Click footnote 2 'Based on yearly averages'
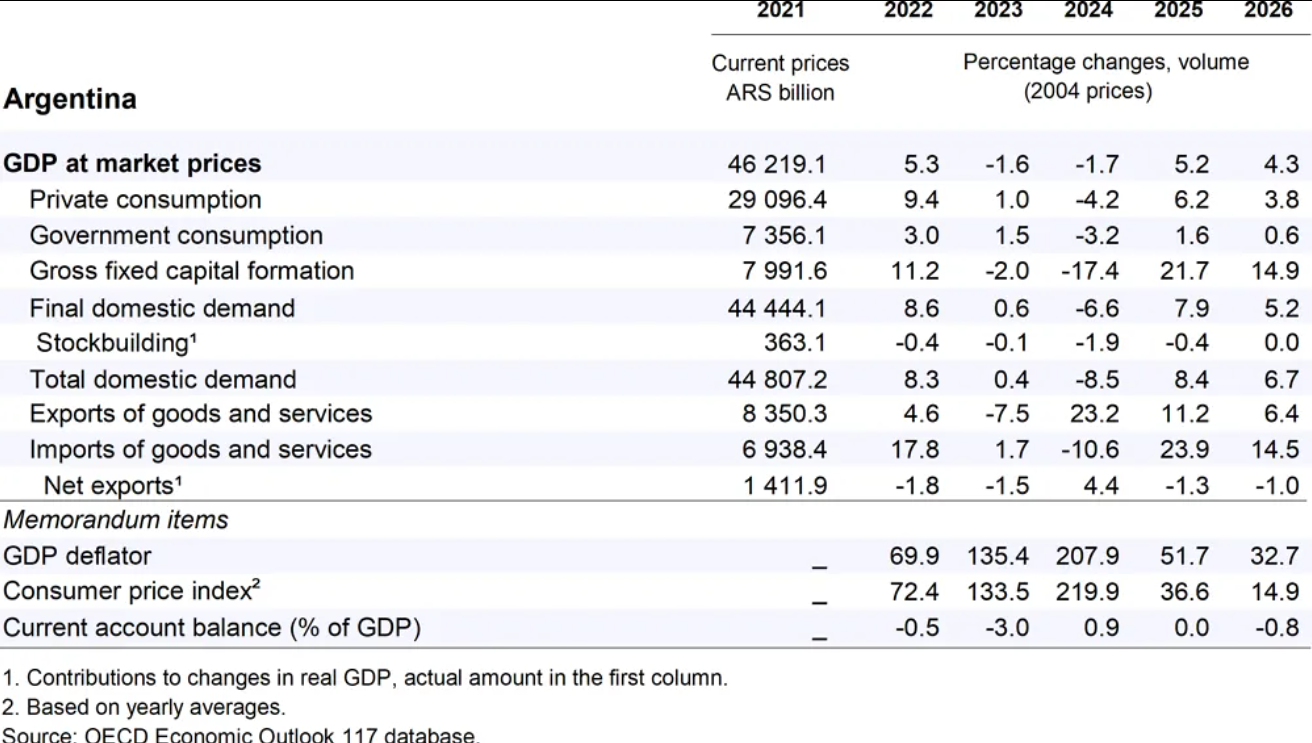Screen dimensions: 1312x743 pyautogui.click(x=144, y=707)
